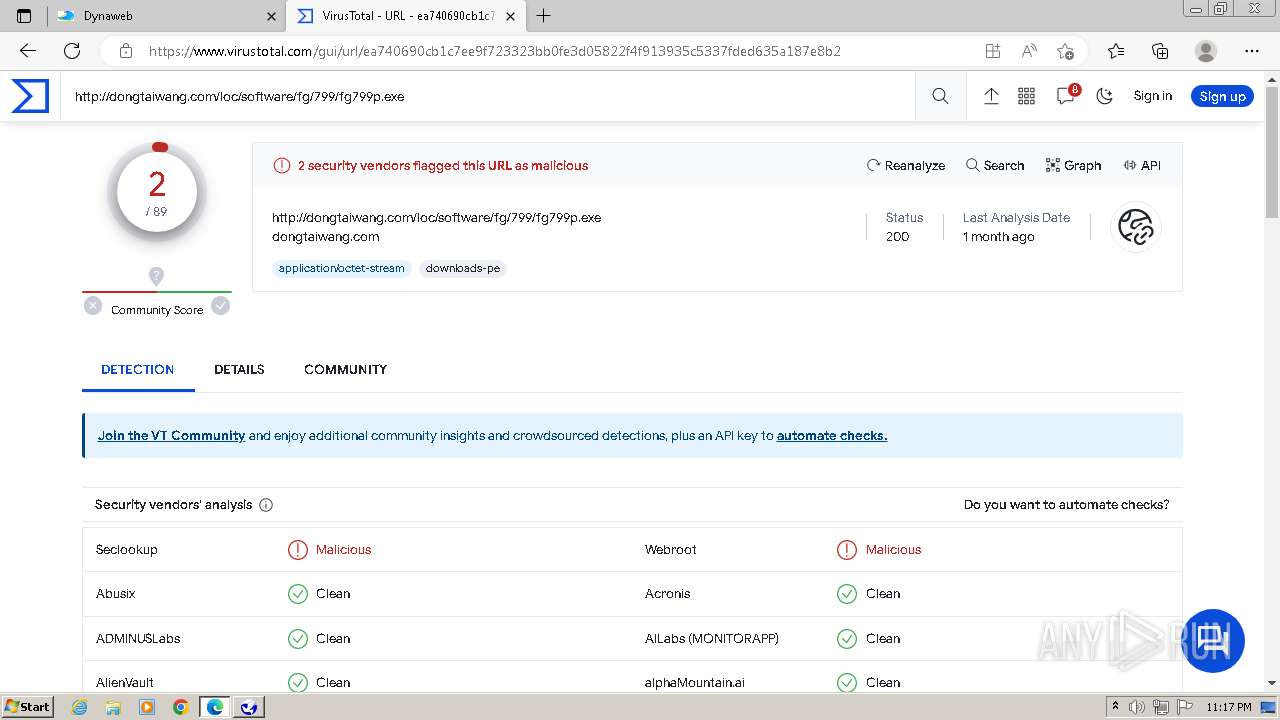Click the Sign up button

click(1222, 96)
